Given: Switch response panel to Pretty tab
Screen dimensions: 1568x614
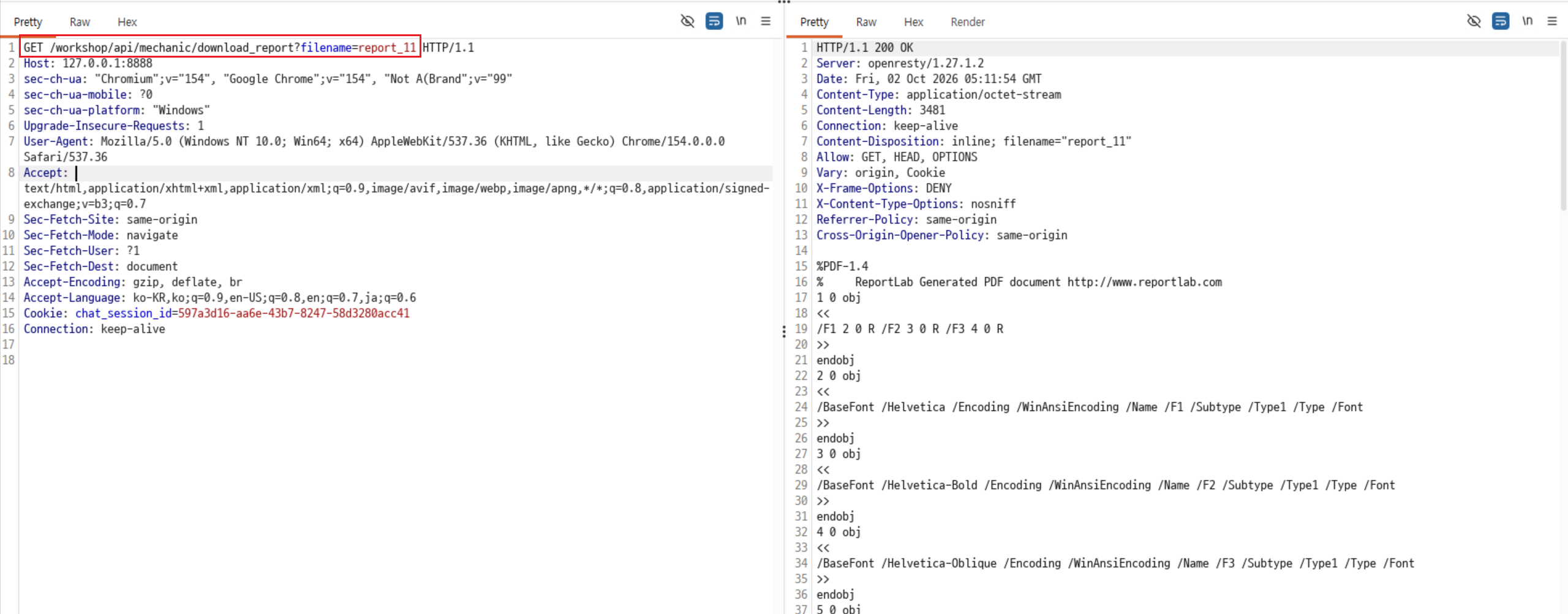Looking at the screenshot, I should point(815,22).
